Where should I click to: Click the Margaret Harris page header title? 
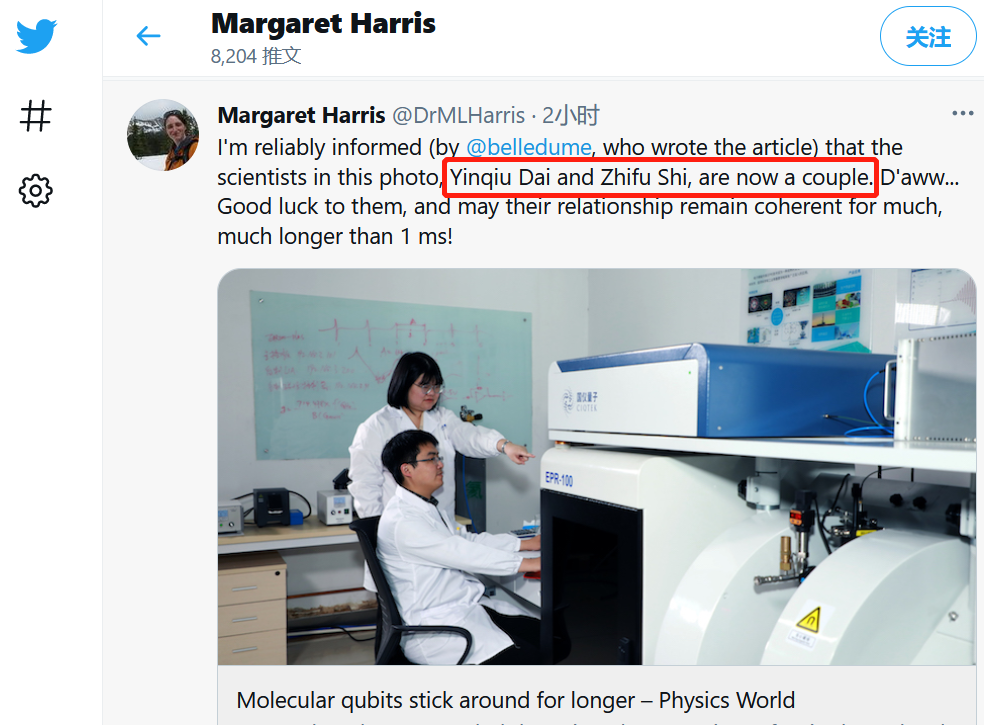pos(323,24)
